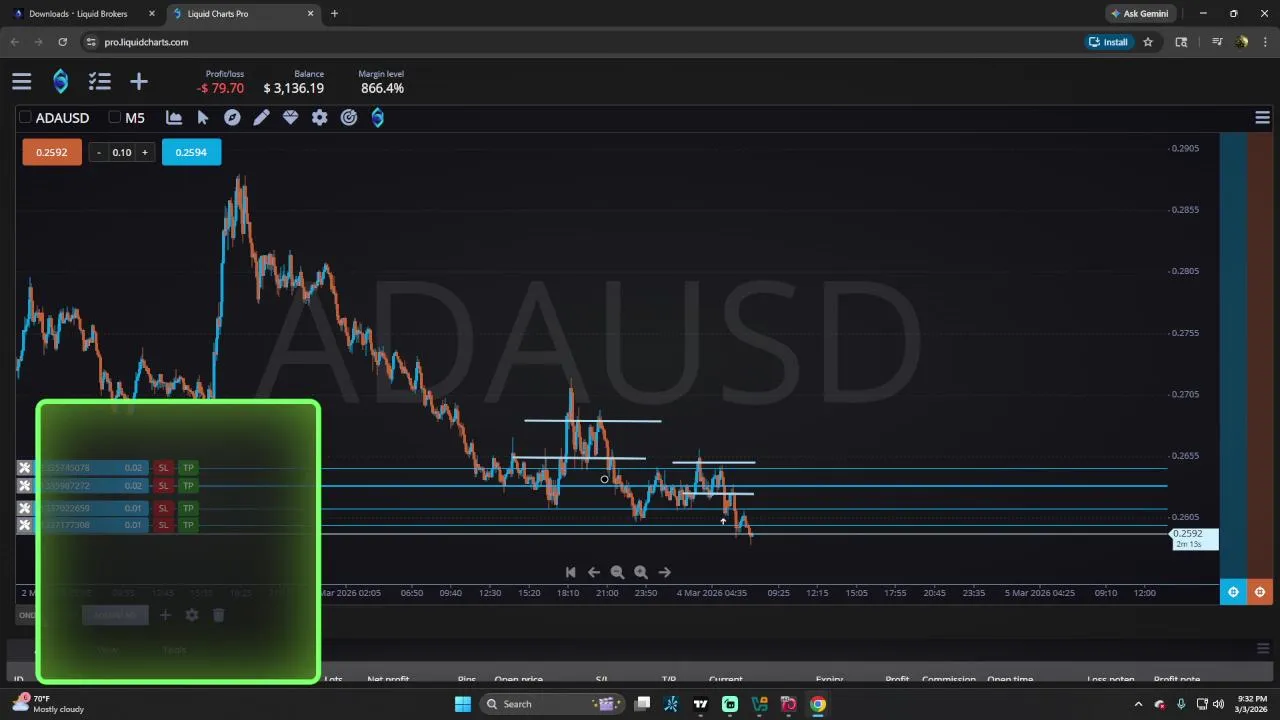The width and height of the screenshot is (1280, 720).
Task: Click the target icon in chart toolbar
Action: [348, 118]
